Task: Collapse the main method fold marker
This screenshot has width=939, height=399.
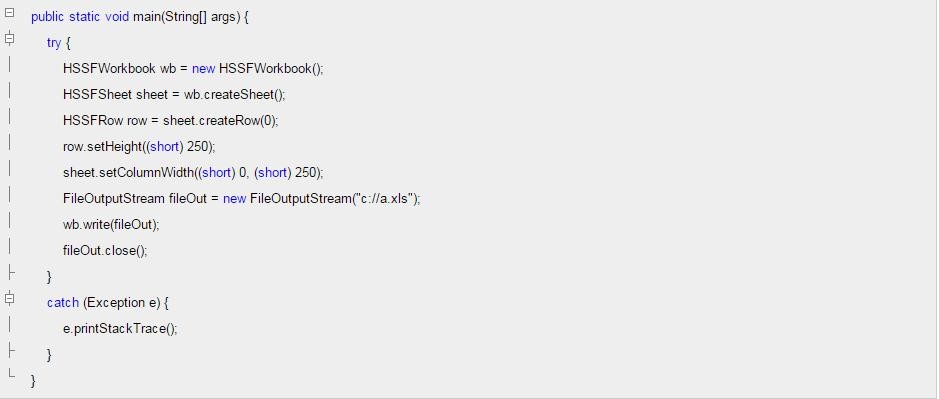Action: point(9,13)
